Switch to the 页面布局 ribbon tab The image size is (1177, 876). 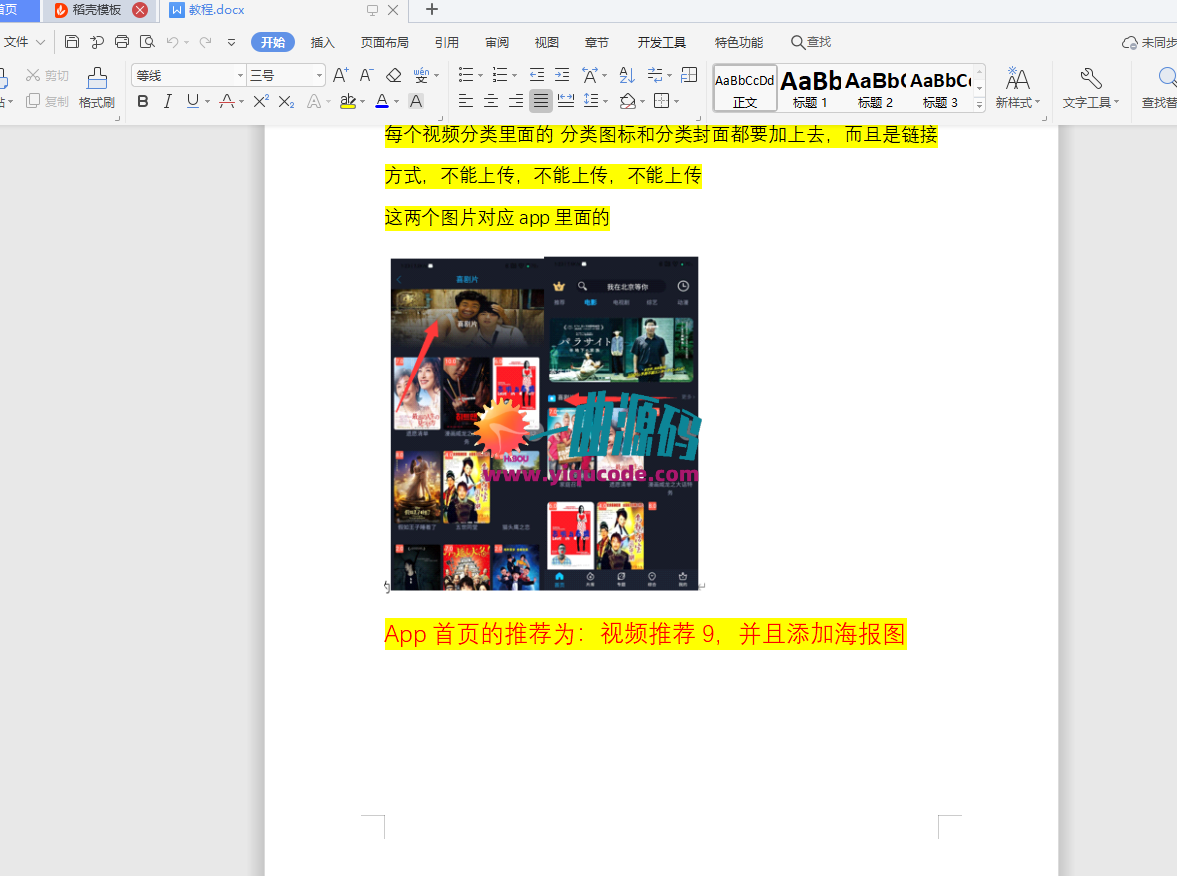(384, 42)
